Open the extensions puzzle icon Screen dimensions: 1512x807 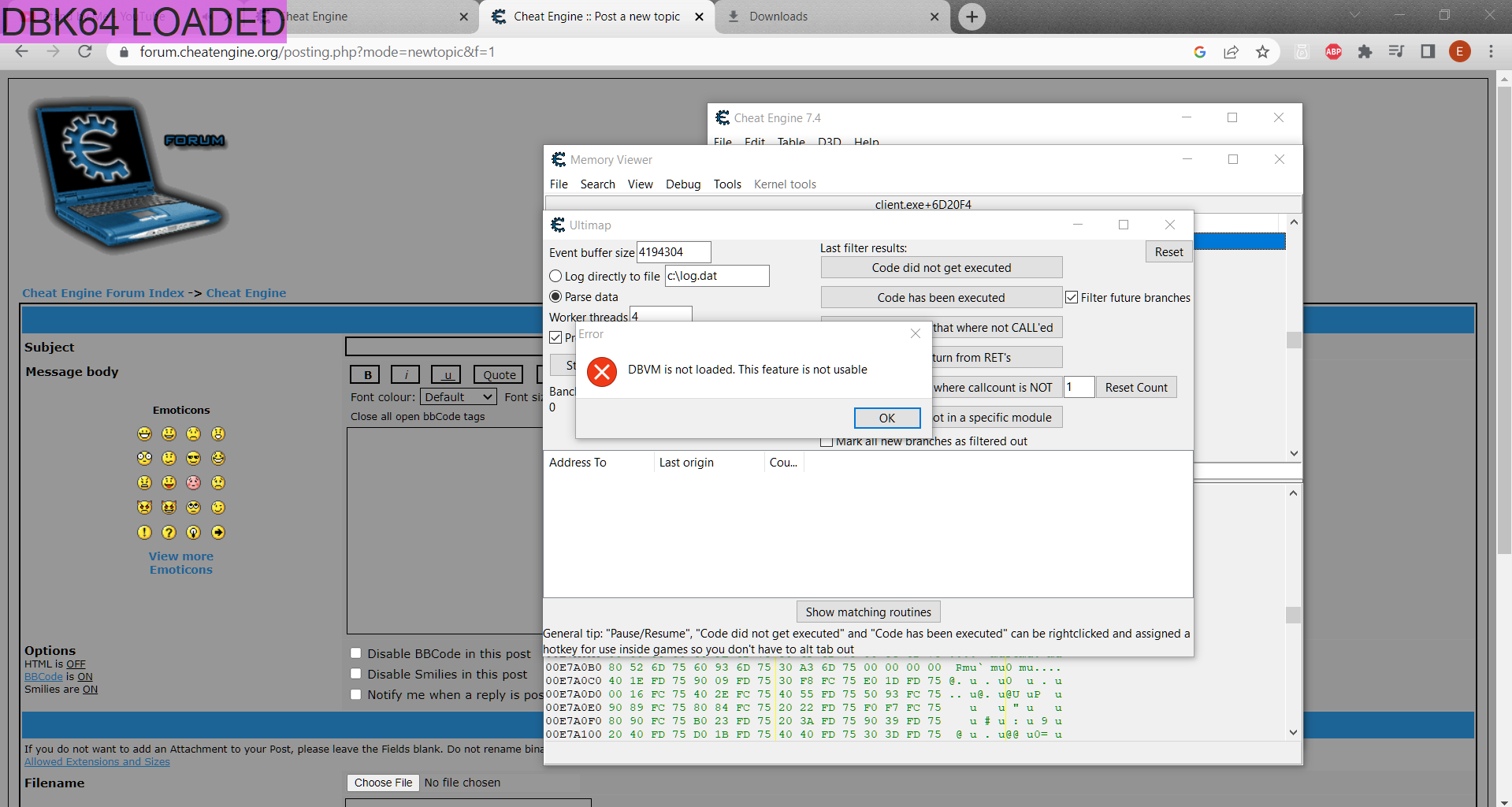click(x=1365, y=51)
